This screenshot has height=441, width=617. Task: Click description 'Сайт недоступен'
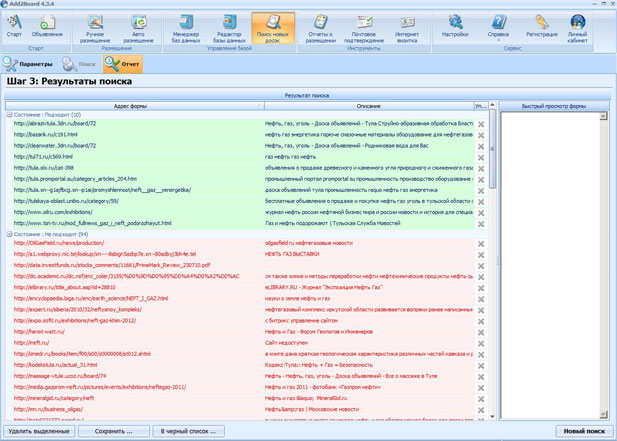pos(286,343)
